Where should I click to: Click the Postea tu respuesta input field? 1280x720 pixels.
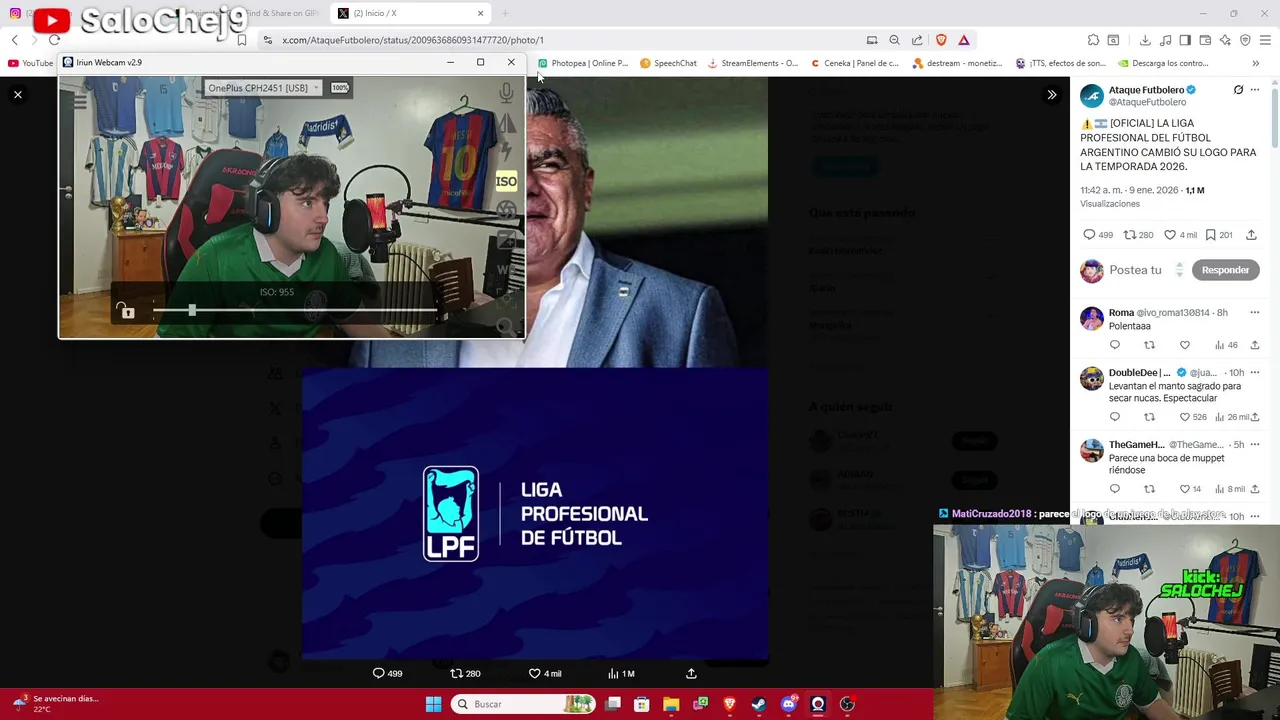1135,270
